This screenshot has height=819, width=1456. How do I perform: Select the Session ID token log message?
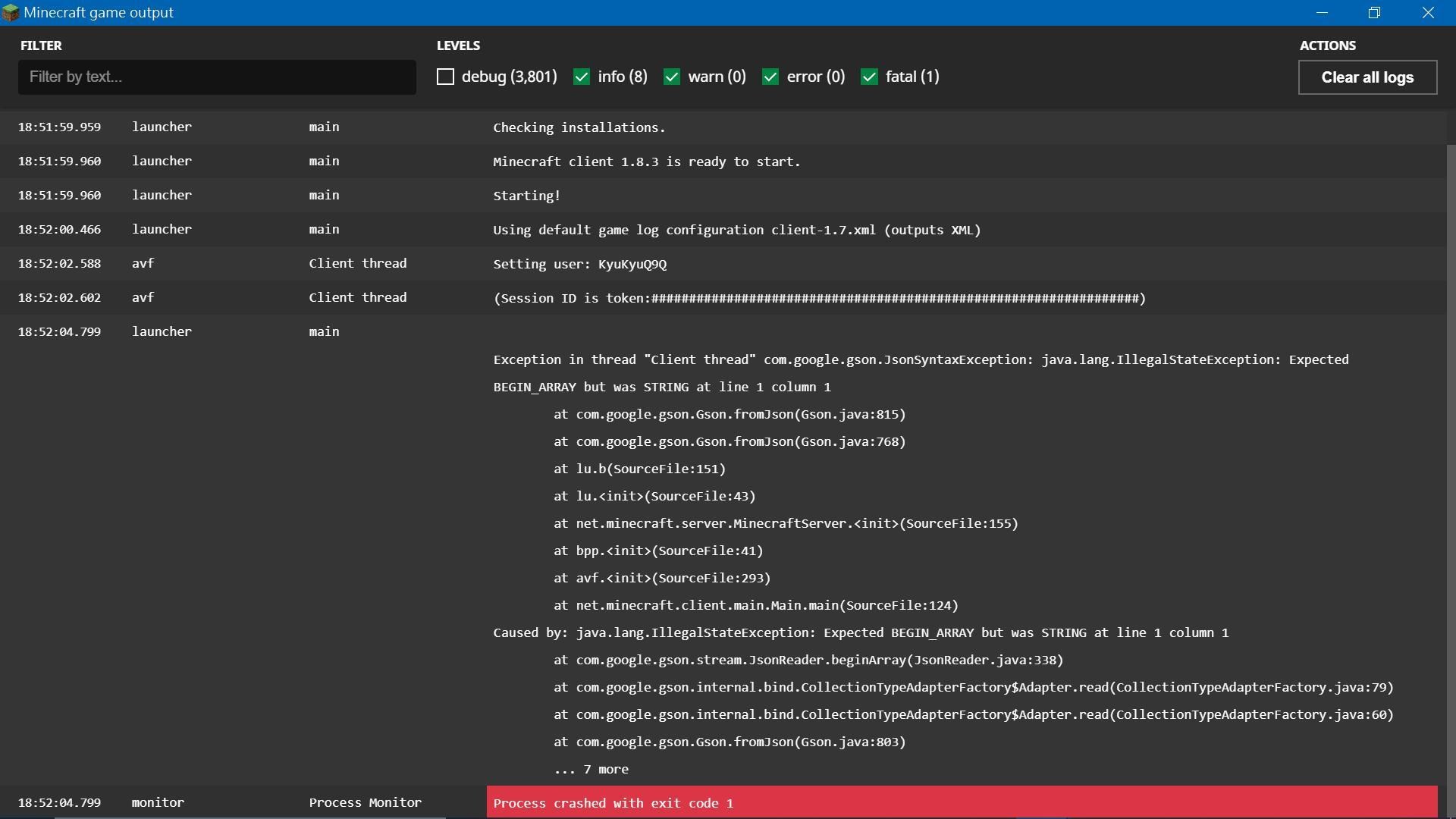coord(820,298)
